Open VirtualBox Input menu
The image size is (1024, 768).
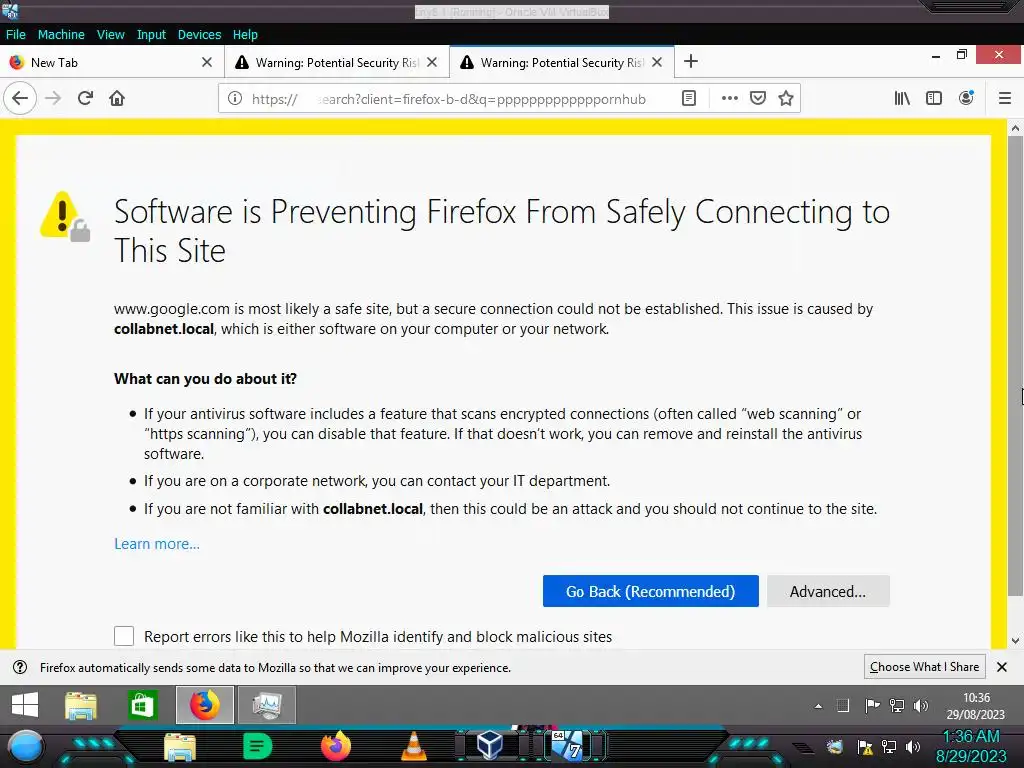click(151, 35)
